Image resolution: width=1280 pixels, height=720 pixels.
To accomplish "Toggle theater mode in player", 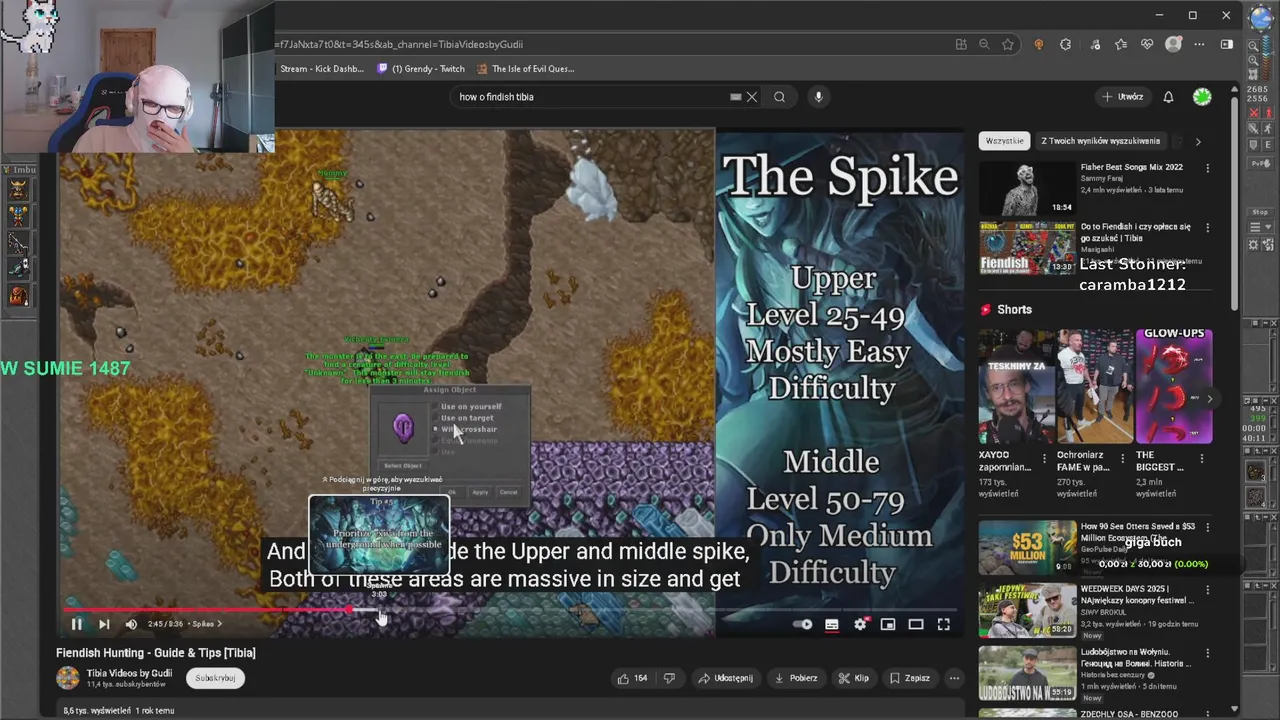I will [916, 624].
